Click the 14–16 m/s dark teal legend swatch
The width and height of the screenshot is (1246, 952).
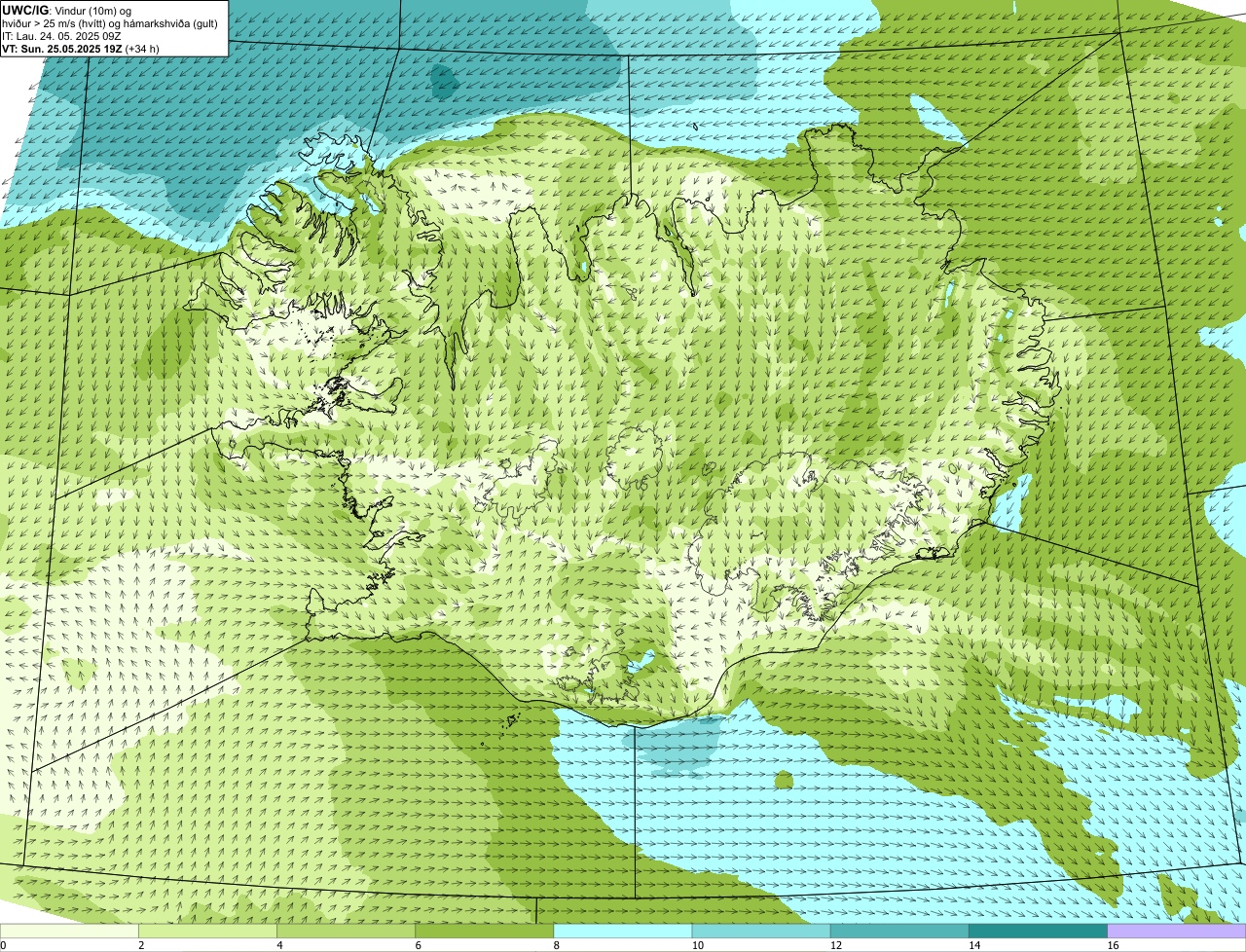[1038, 932]
